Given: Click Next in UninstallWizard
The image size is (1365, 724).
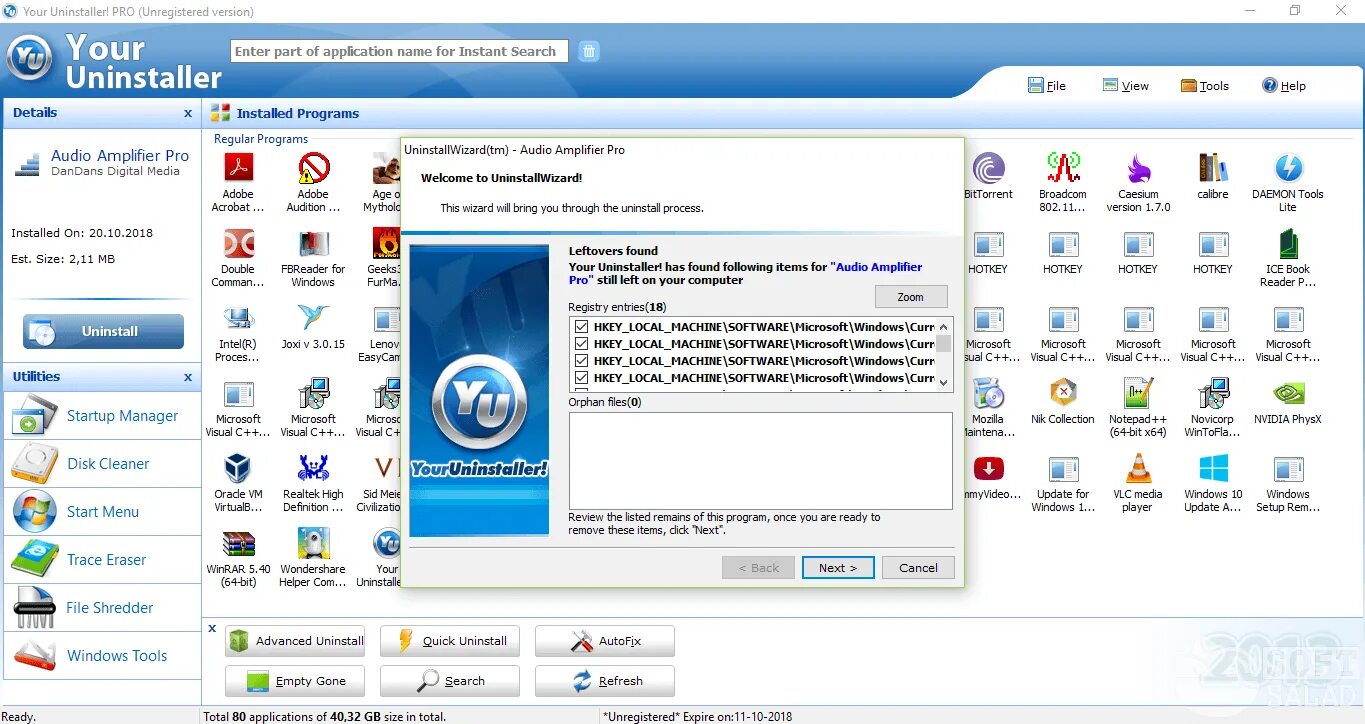Looking at the screenshot, I should [x=838, y=568].
